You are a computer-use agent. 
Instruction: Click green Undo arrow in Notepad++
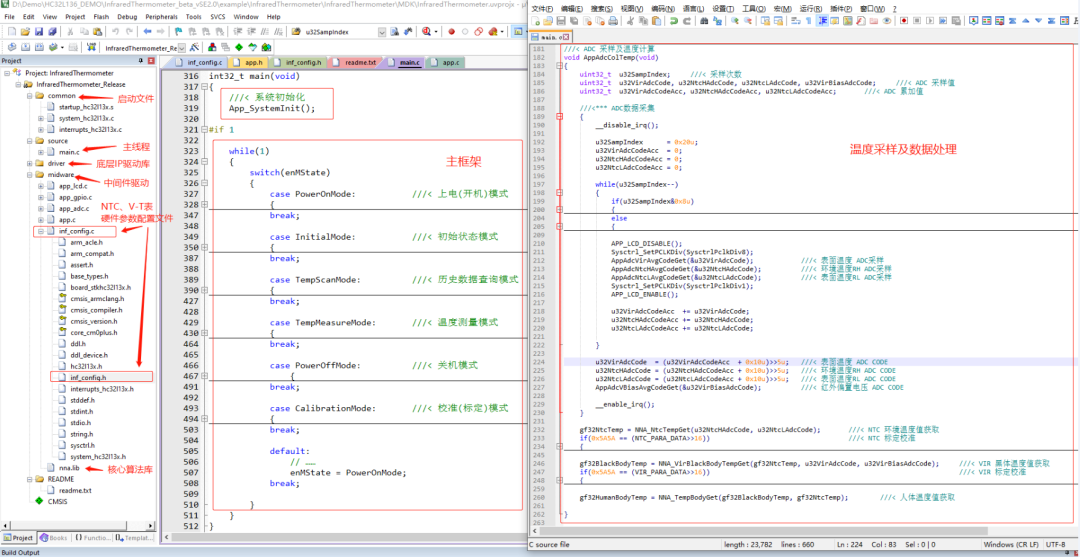tap(674, 21)
